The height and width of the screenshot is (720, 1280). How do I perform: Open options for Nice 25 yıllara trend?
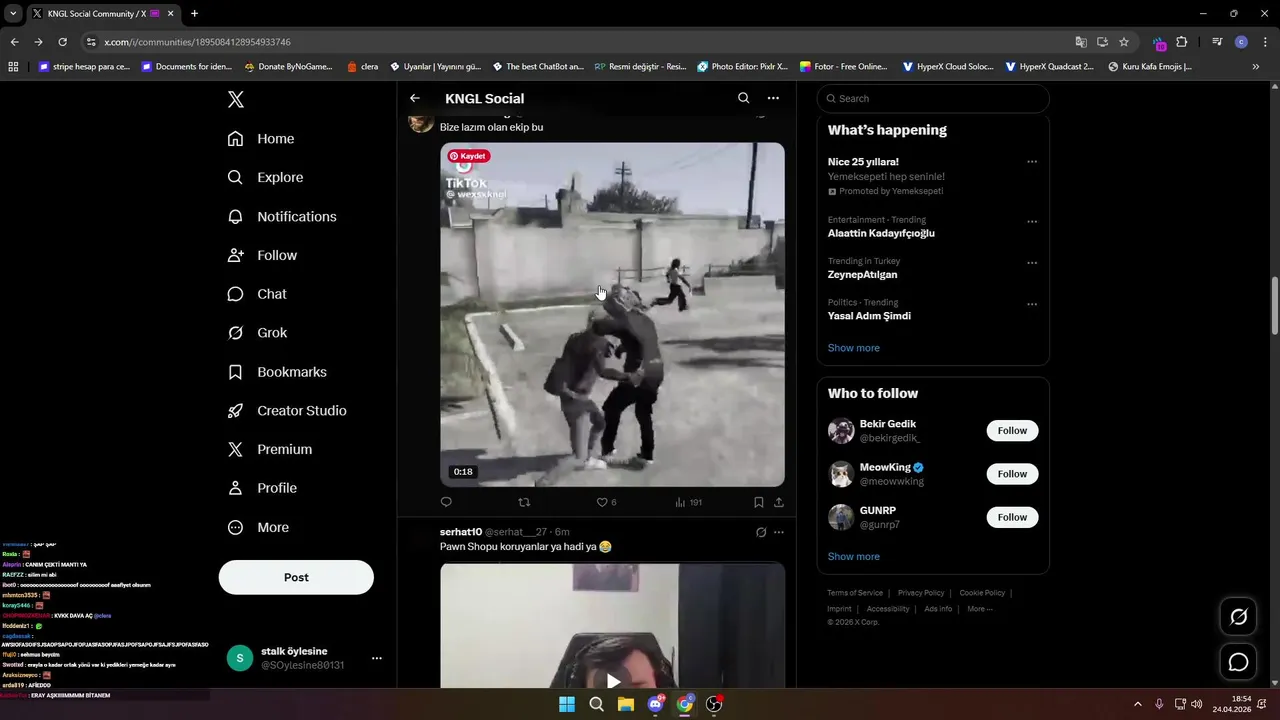click(x=1032, y=162)
